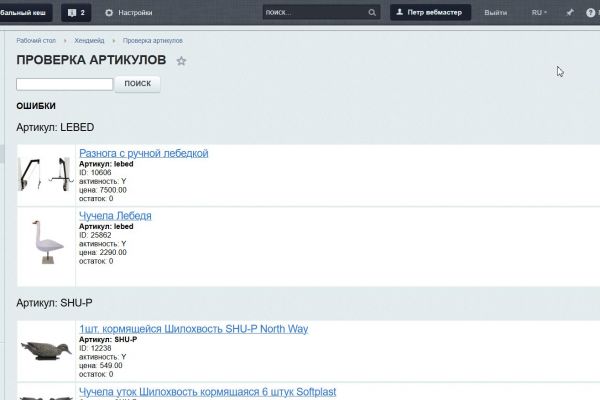Image resolution: width=600 pixels, height=400 pixels.
Task: Click the ПОИСК button
Action: tap(138, 84)
